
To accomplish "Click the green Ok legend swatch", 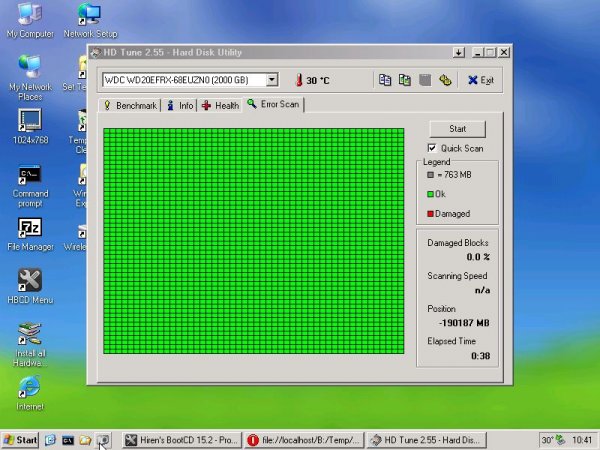I will (430, 194).
